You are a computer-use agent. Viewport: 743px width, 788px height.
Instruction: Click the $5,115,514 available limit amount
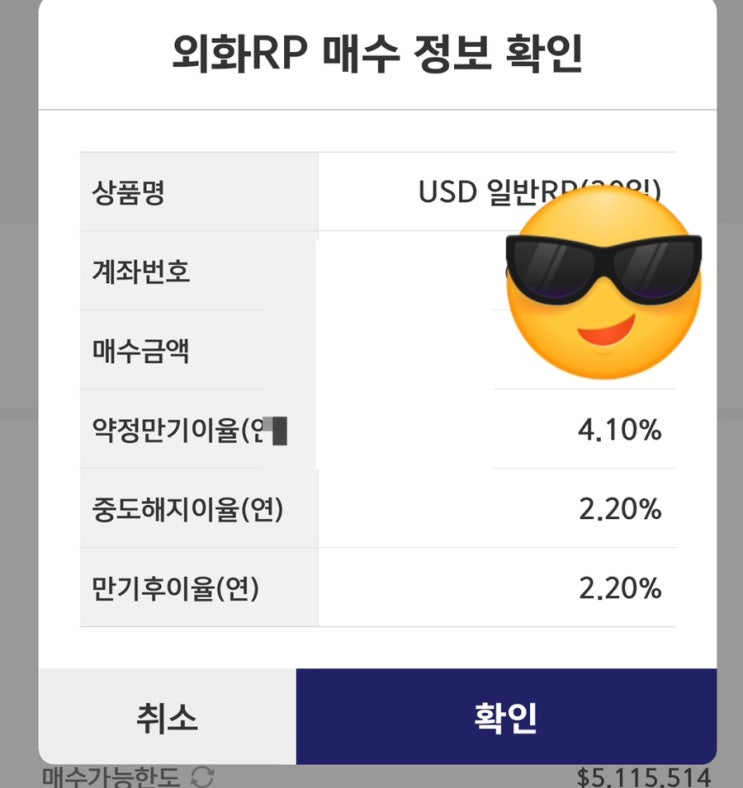tap(643, 777)
